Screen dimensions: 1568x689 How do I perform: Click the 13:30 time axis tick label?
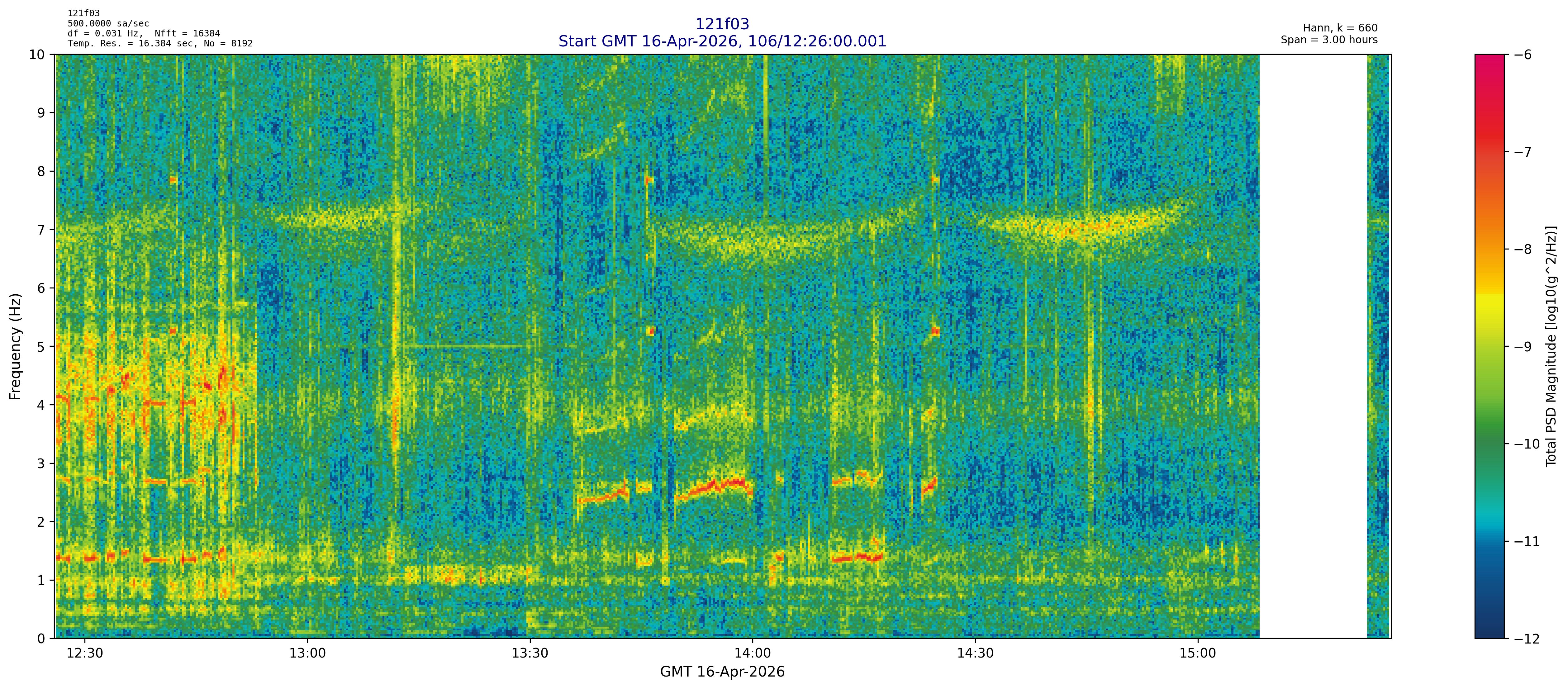pos(530,654)
